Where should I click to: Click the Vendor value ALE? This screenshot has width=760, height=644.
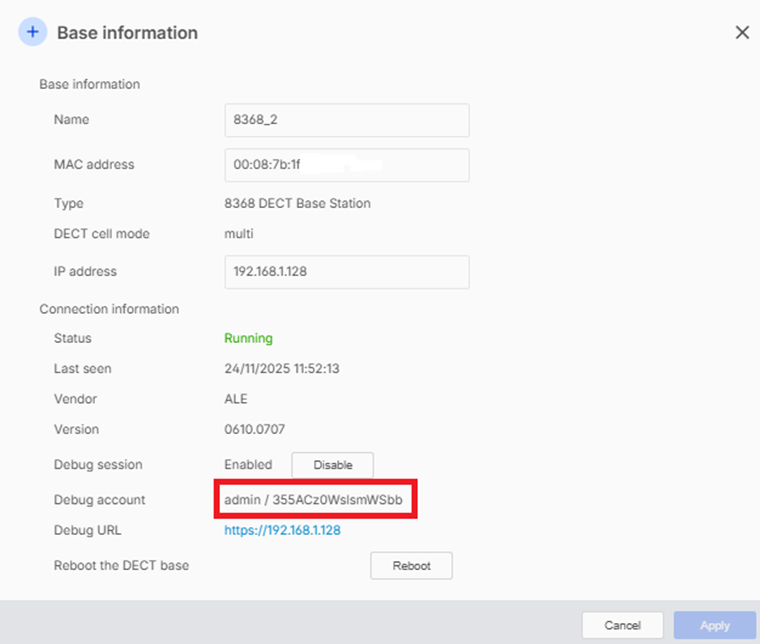click(236, 399)
